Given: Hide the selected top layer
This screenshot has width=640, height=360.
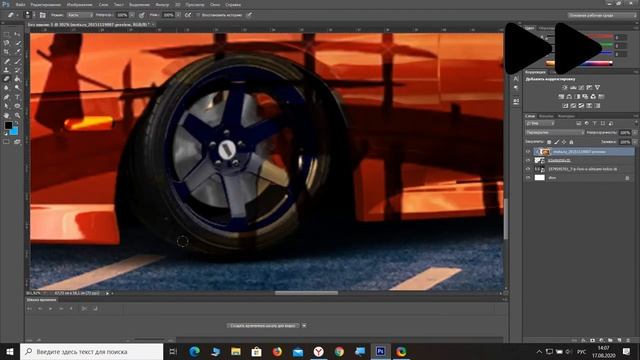Looking at the screenshot, I should click(528, 152).
